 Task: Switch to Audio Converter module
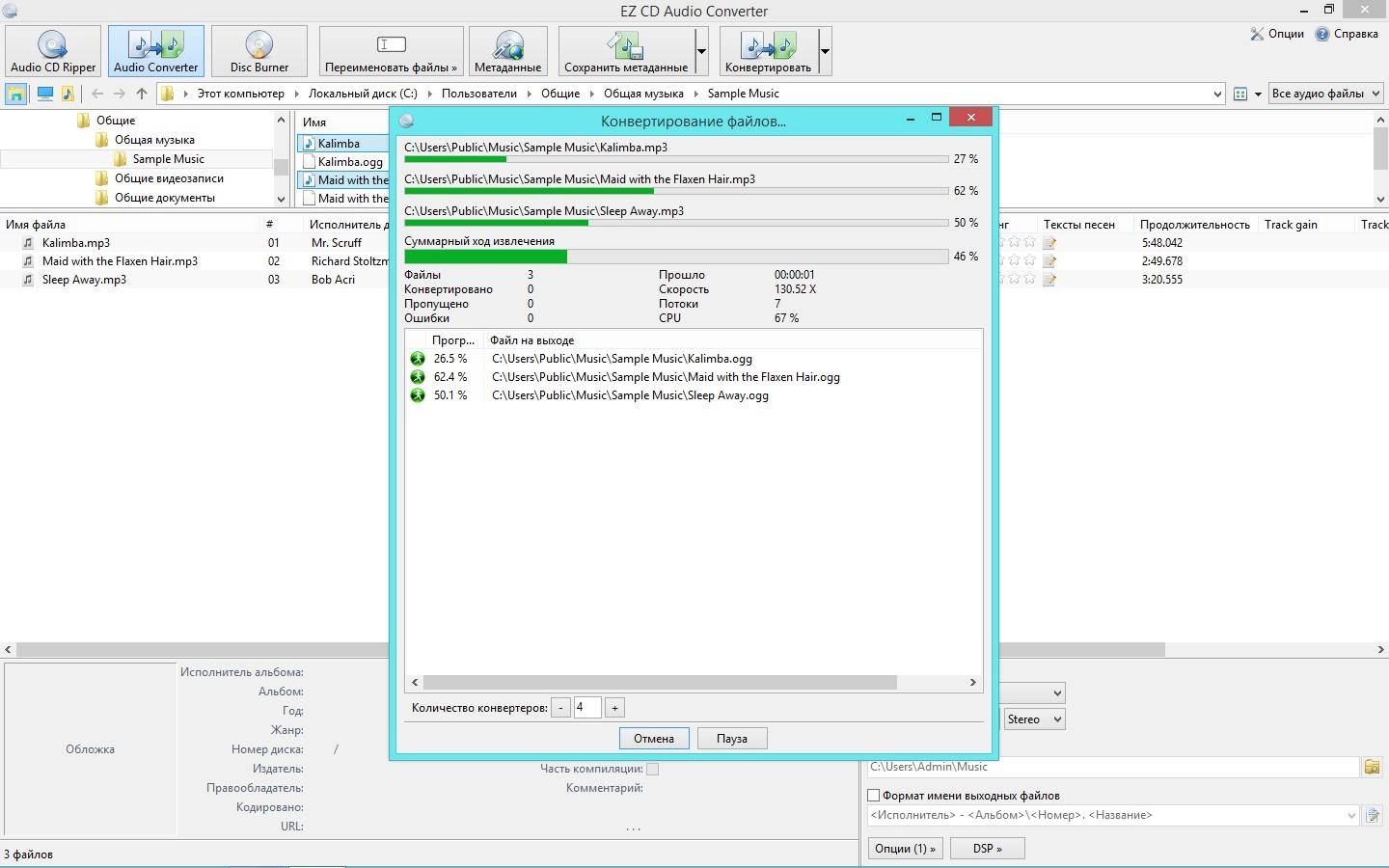(155, 51)
